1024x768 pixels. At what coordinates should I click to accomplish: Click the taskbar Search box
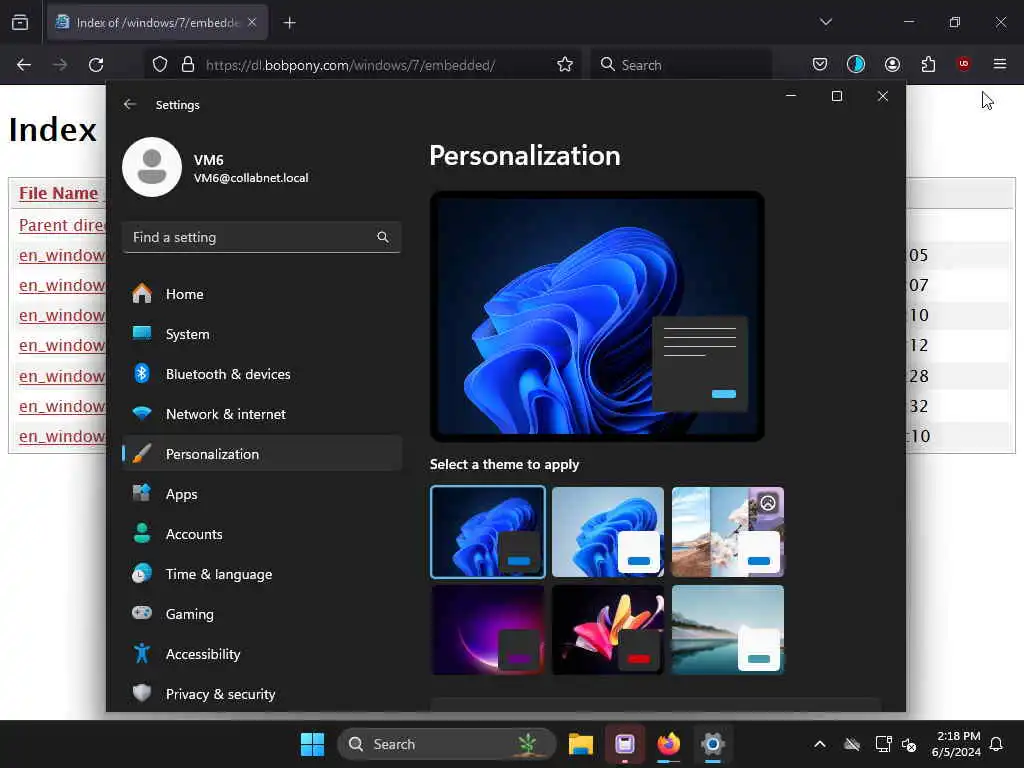click(x=447, y=744)
